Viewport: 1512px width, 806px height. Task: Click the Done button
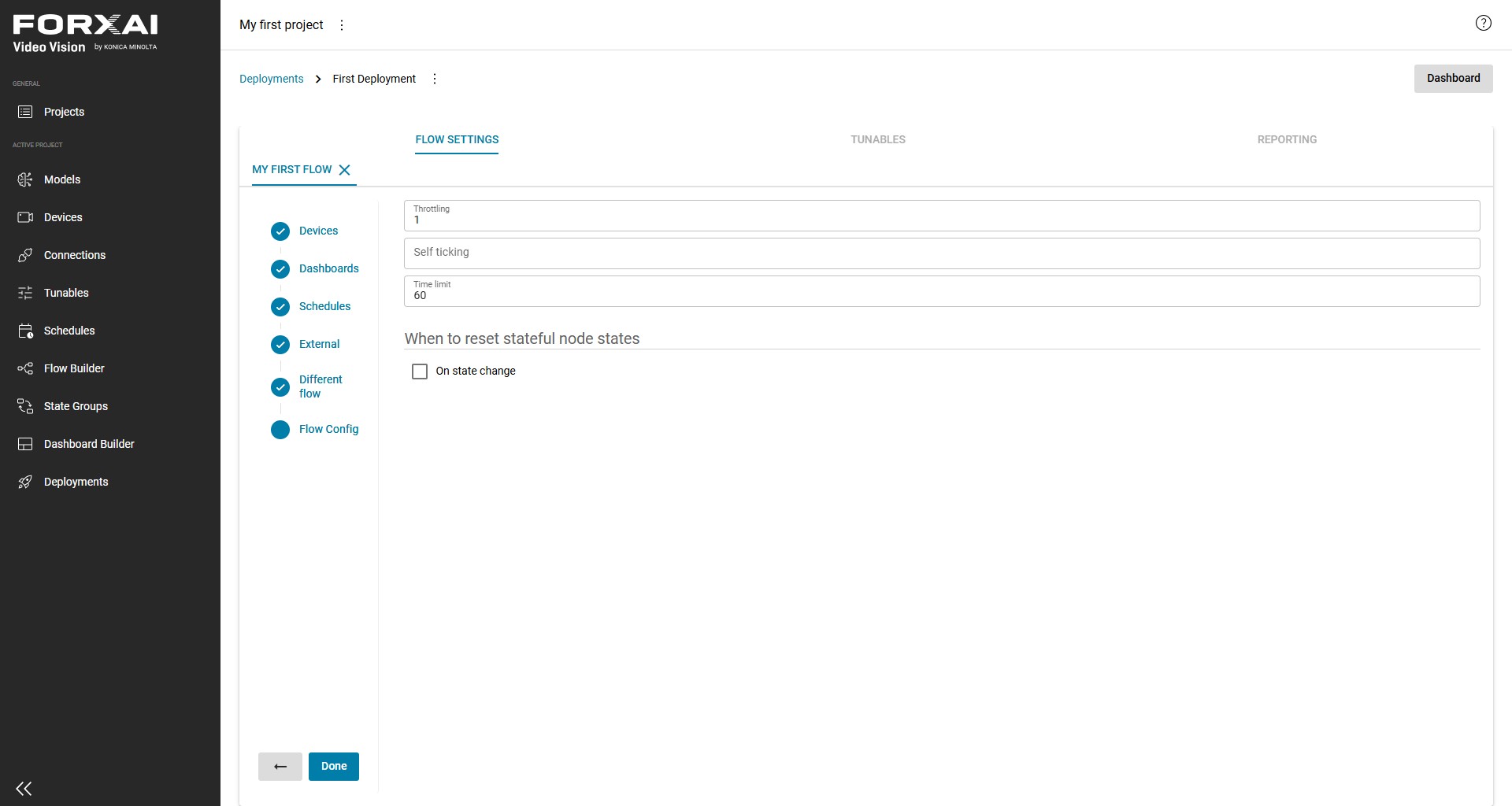pyautogui.click(x=334, y=767)
